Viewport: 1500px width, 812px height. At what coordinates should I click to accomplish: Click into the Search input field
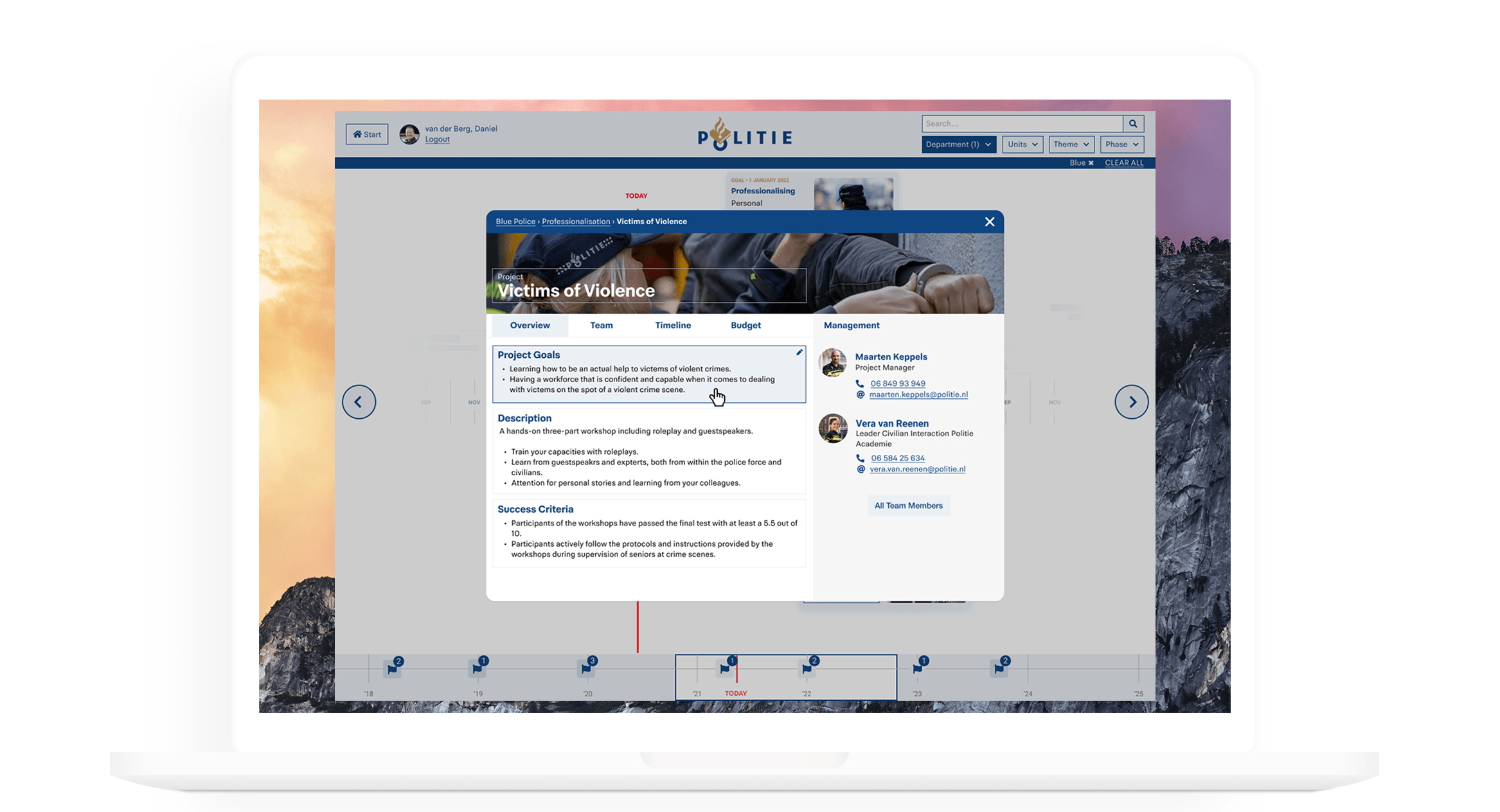(x=1022, y=123)
